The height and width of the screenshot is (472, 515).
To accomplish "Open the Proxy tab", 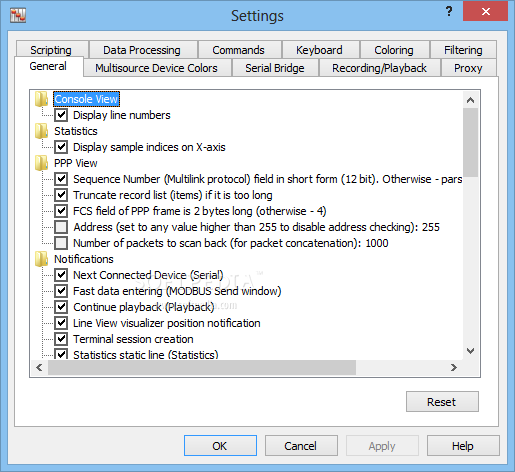I will [468, 68].
